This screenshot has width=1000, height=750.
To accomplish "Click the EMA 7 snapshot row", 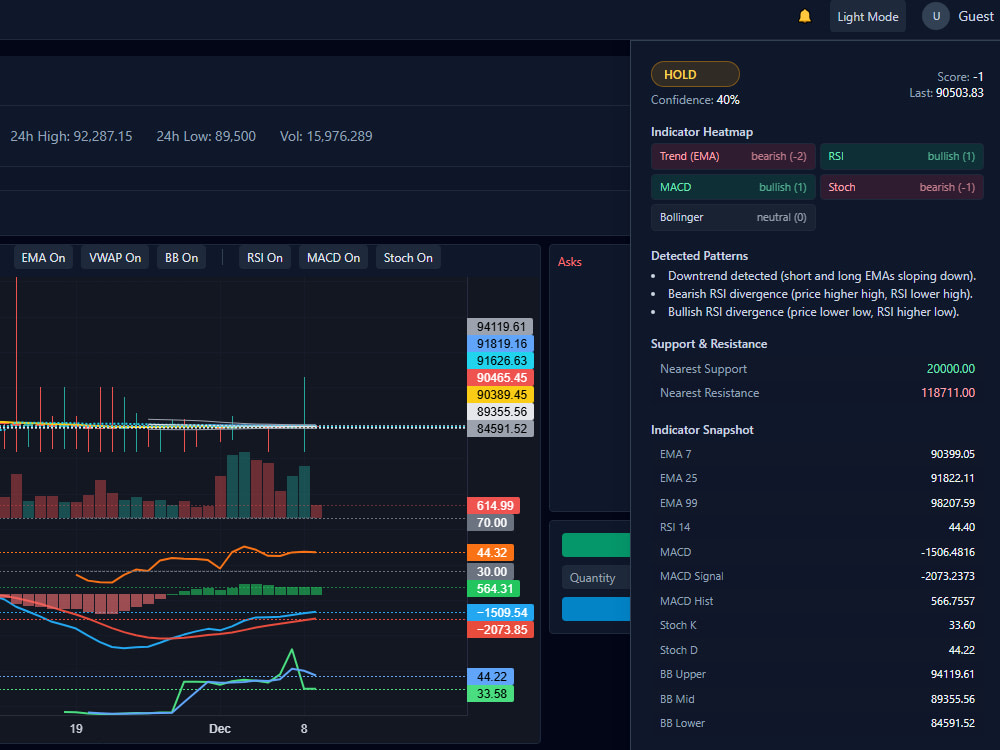I will [817, 454].
